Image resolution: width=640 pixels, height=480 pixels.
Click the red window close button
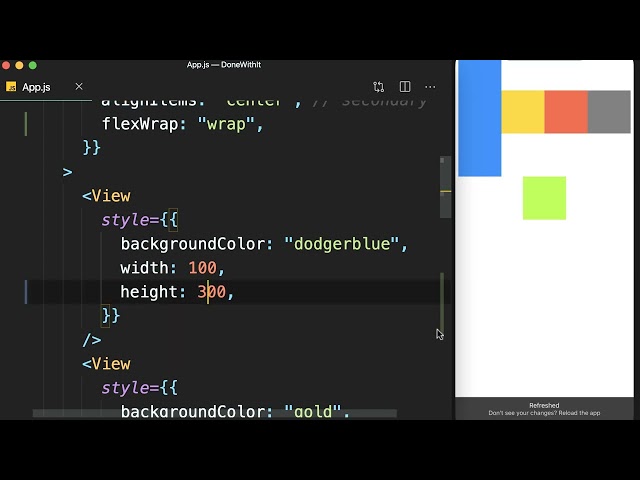click(6, 65)
